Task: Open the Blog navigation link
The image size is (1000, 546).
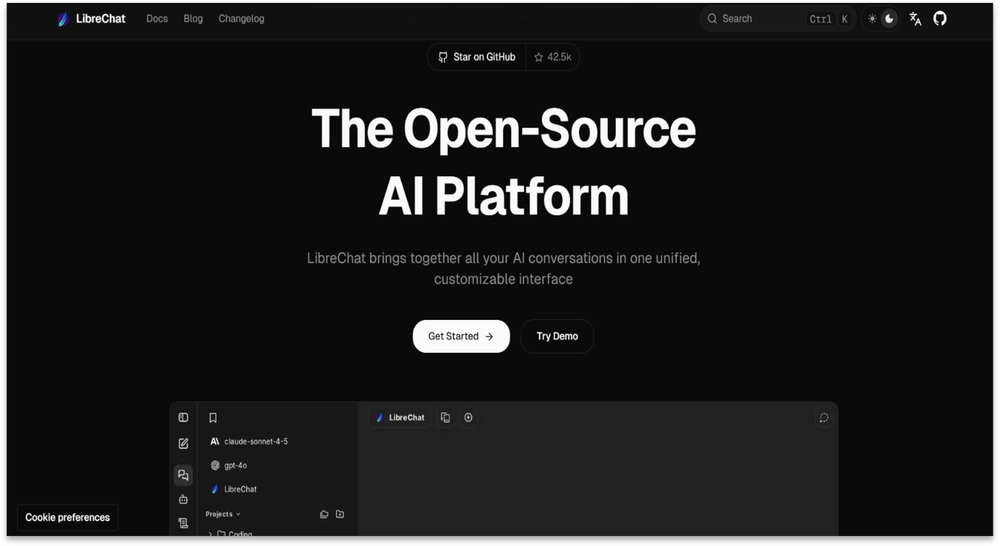Action: 193,18
